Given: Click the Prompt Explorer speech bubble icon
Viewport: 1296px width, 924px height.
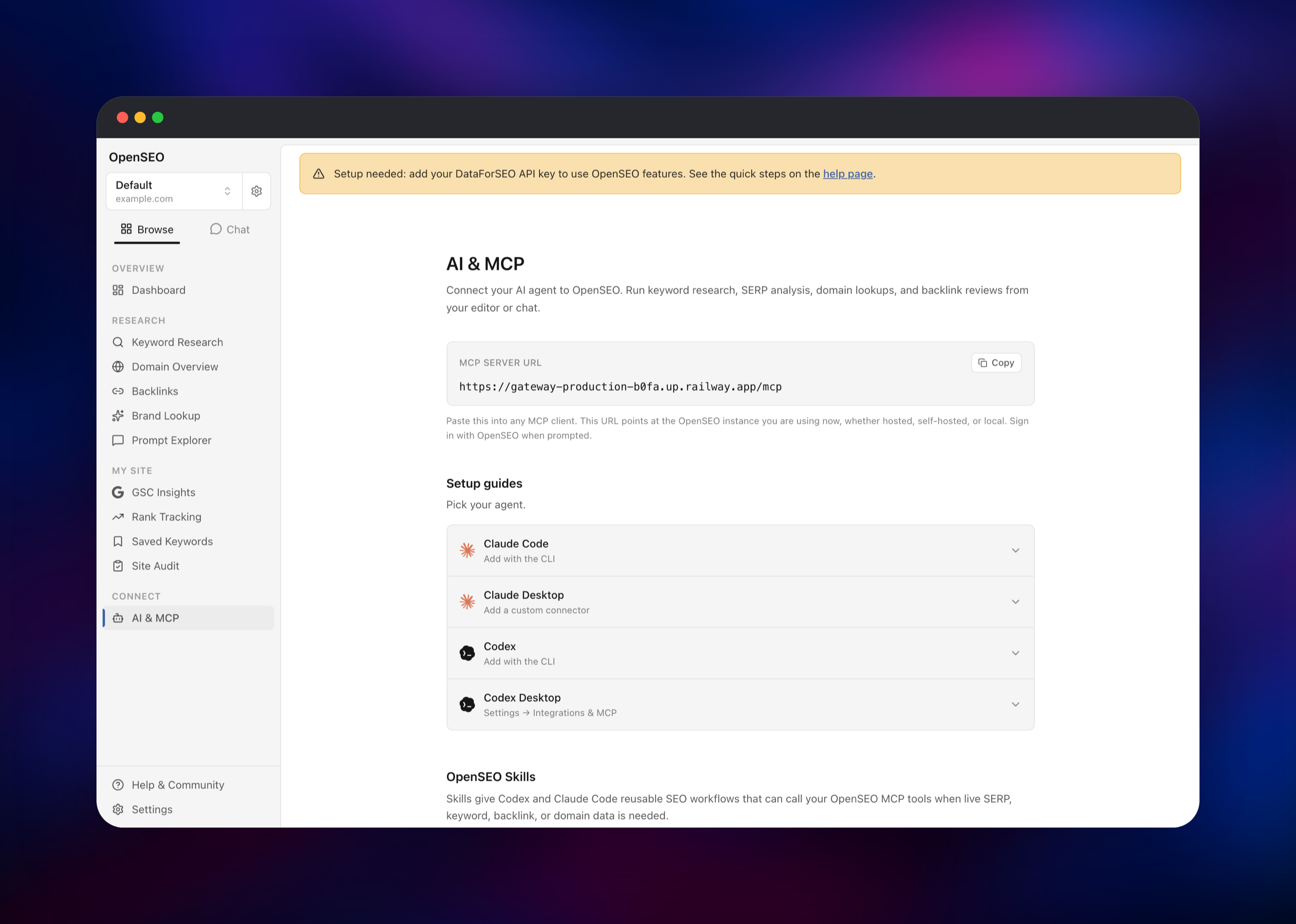Looking at the screenshot, I should tap(118, 440).
